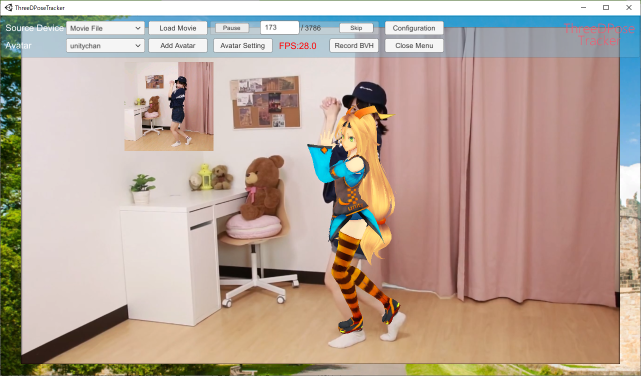Image resolution: width=641 pixels, height=376 pixels.
Task: Open the Source Device dropdown showing Movie File
Action: (x=105, y=28)
